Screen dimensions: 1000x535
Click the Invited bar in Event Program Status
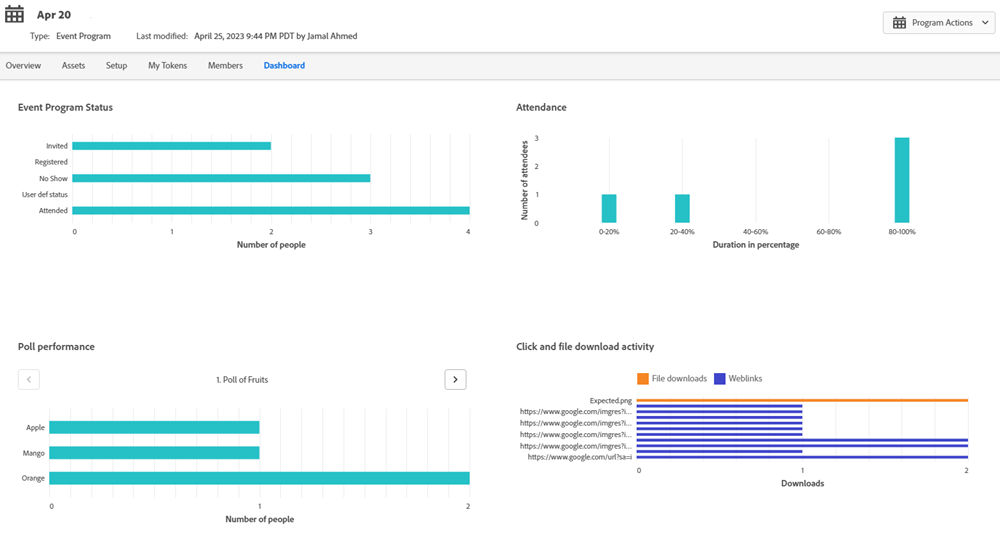coord(172,146)
